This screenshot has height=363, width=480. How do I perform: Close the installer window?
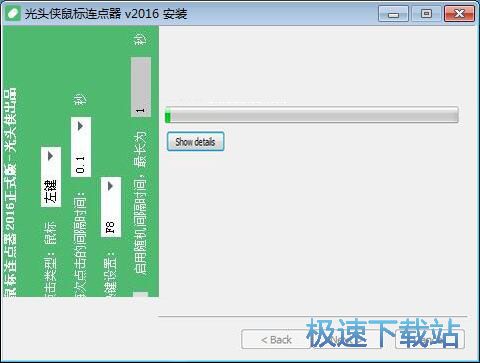click(x=459, y=14)
